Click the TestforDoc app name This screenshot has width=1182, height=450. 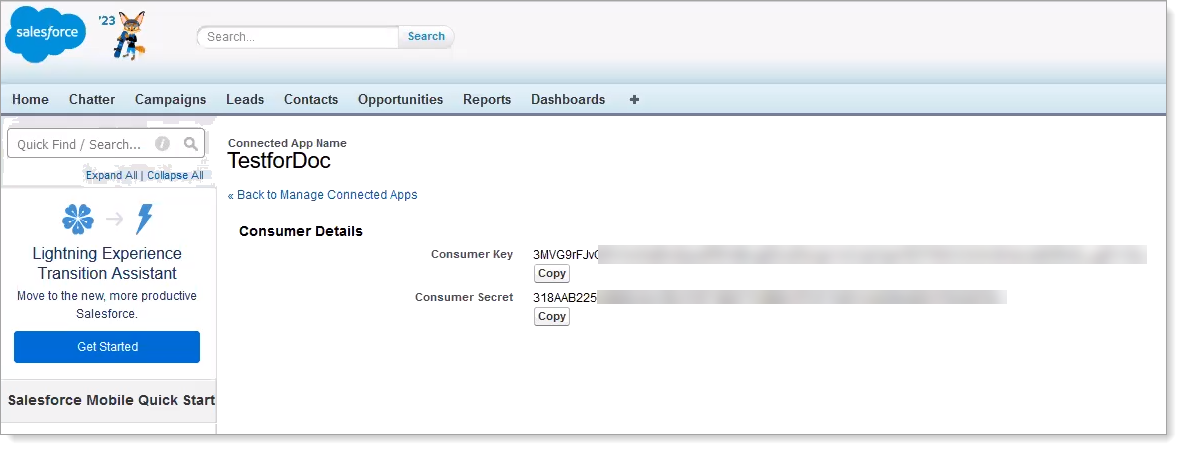(279, 161)
